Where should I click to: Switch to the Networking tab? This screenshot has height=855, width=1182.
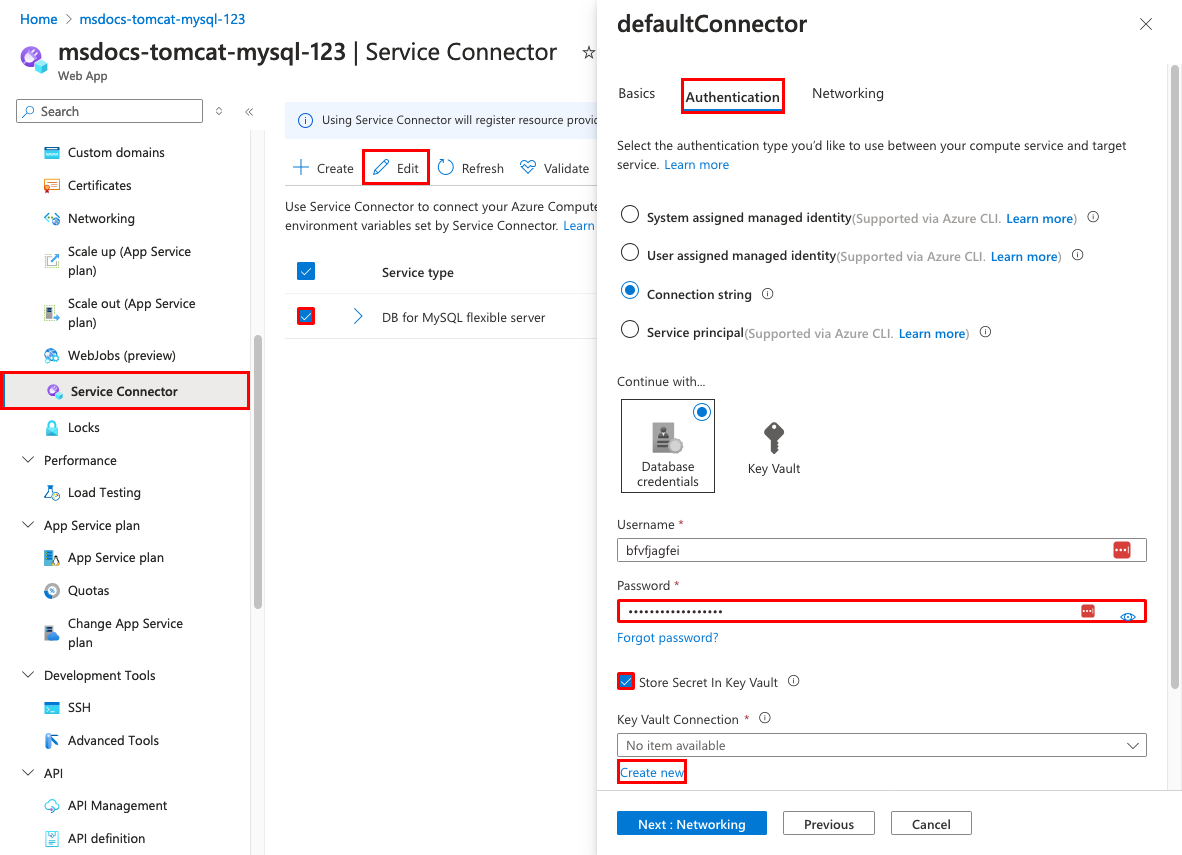coord(847,93)
